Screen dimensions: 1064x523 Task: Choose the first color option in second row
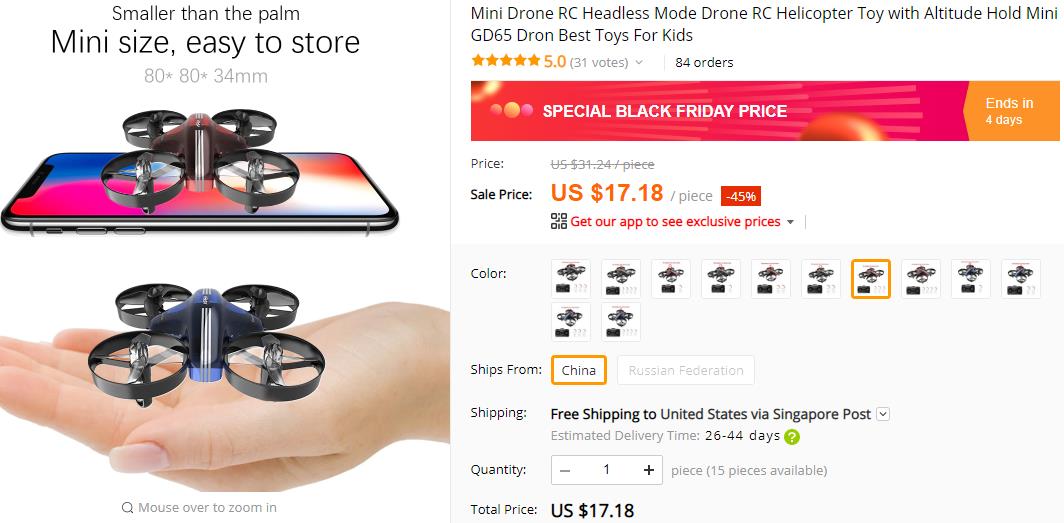571,322
